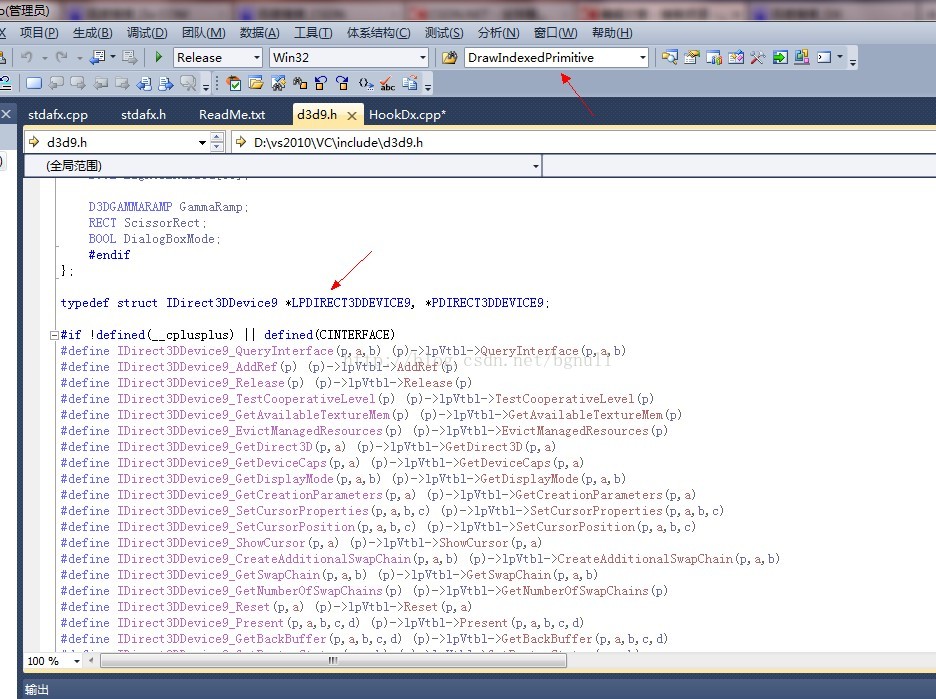Open the 帮助(H) menu
This screenshot has height=699, width=936.
612,33
